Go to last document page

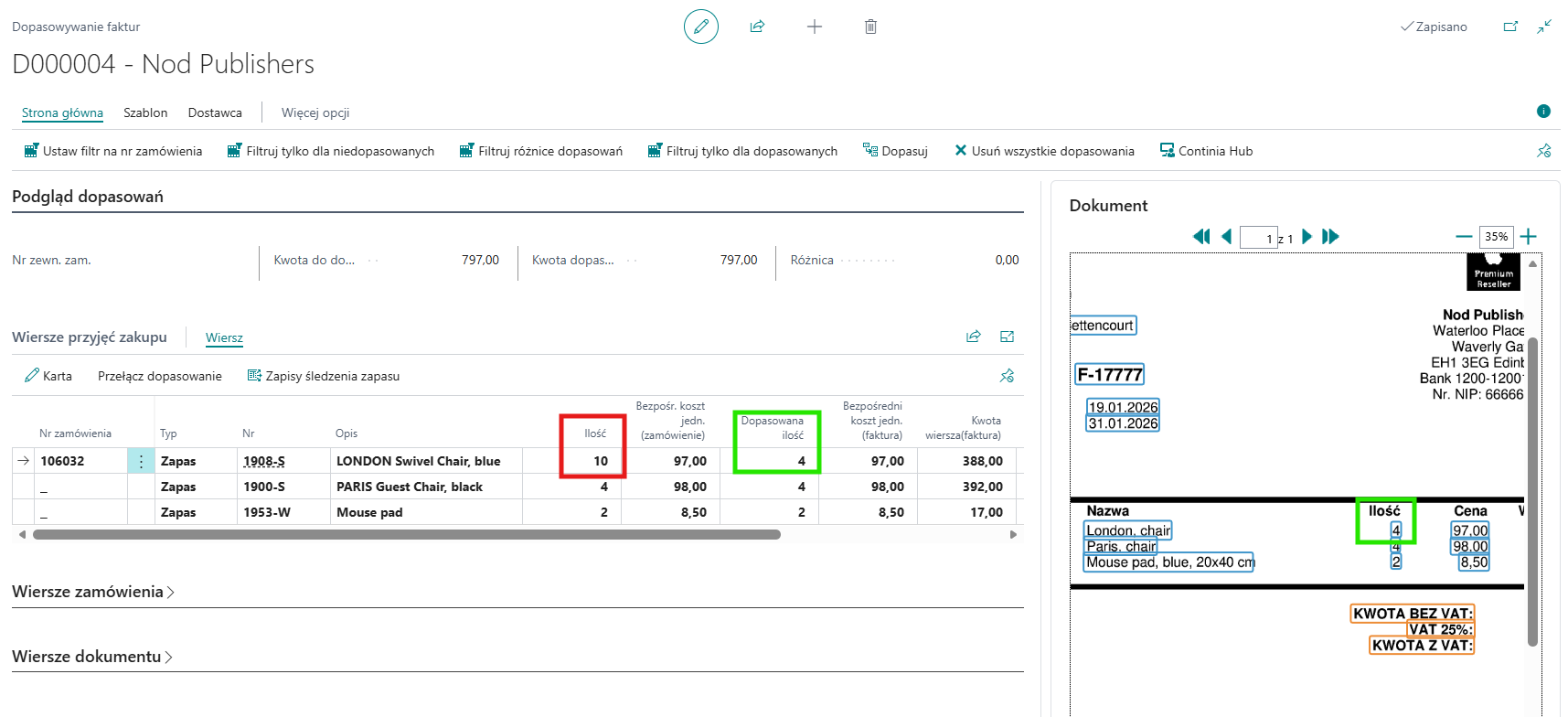pyautogui.click(x=1330, y=236)
